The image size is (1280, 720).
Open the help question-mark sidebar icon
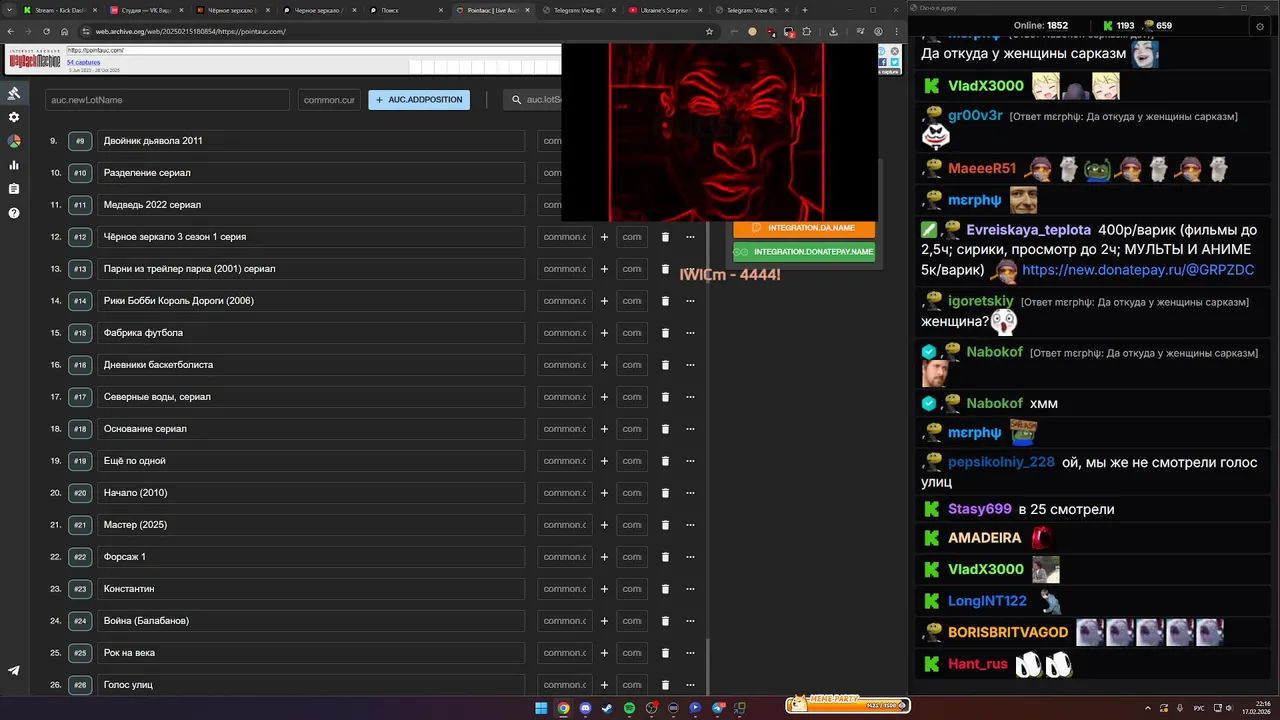pos(14,213)
